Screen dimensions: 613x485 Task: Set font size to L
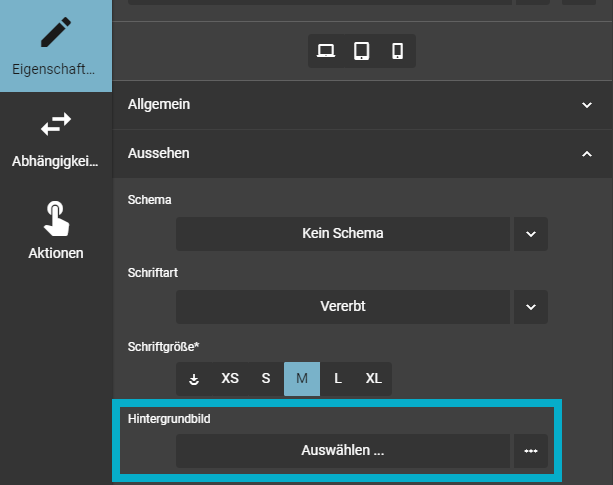click(338, 379)
